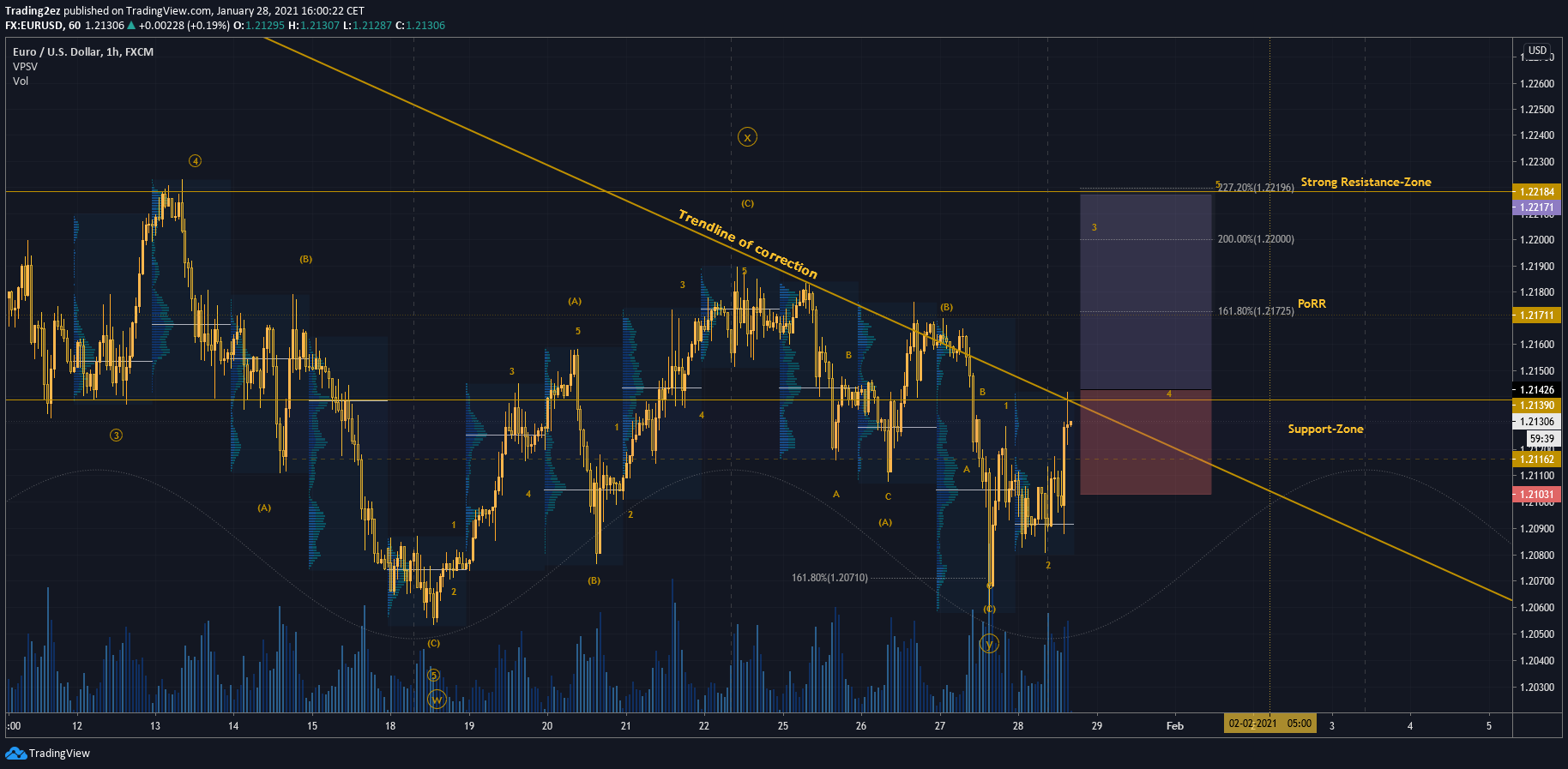1568x769 pixels.
Task: Click the 1.21711 price label on the axis
Action: coord(1536,315)
